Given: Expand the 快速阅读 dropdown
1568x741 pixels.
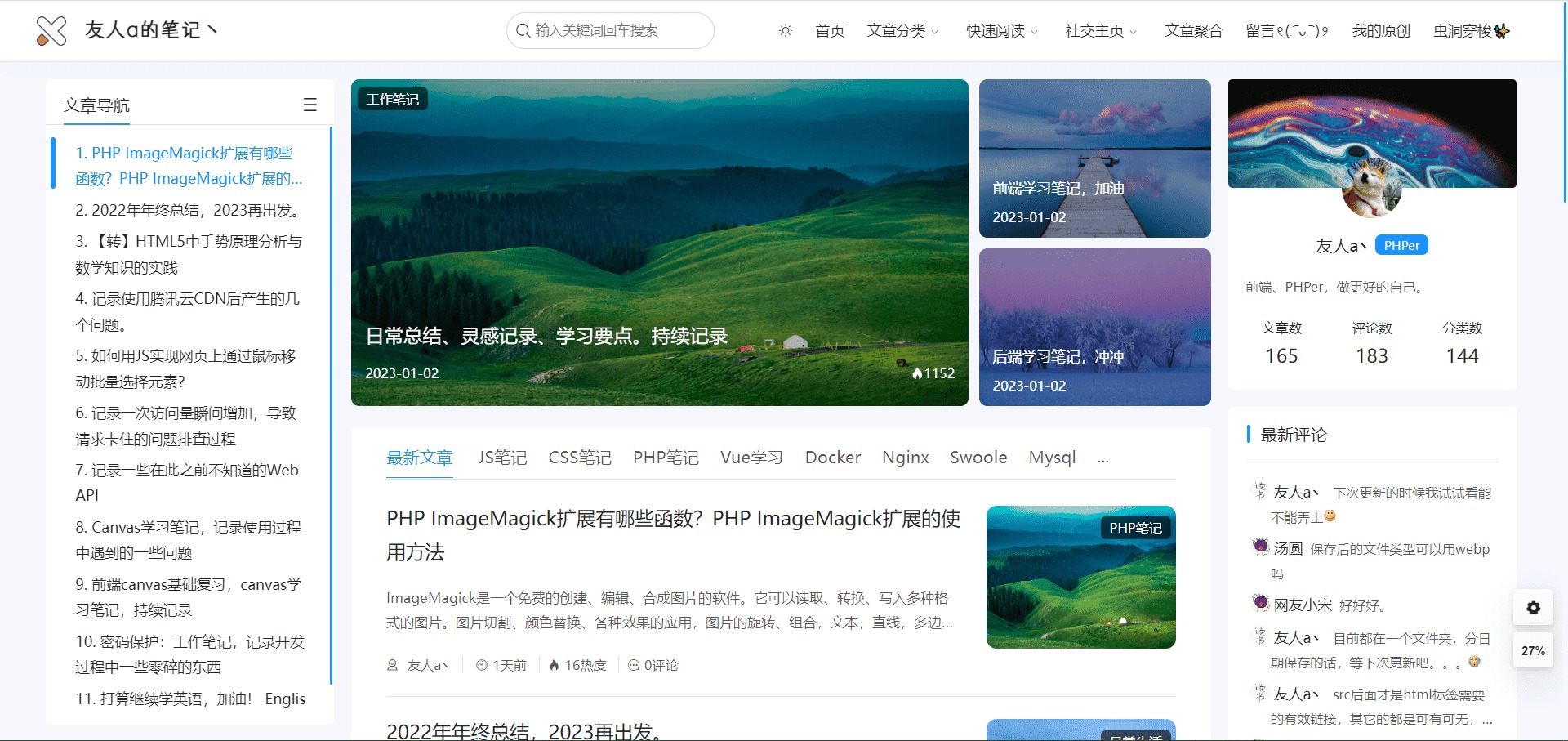Looking at the screenshot, I should pyautogui.click(x=1002, y=31).
